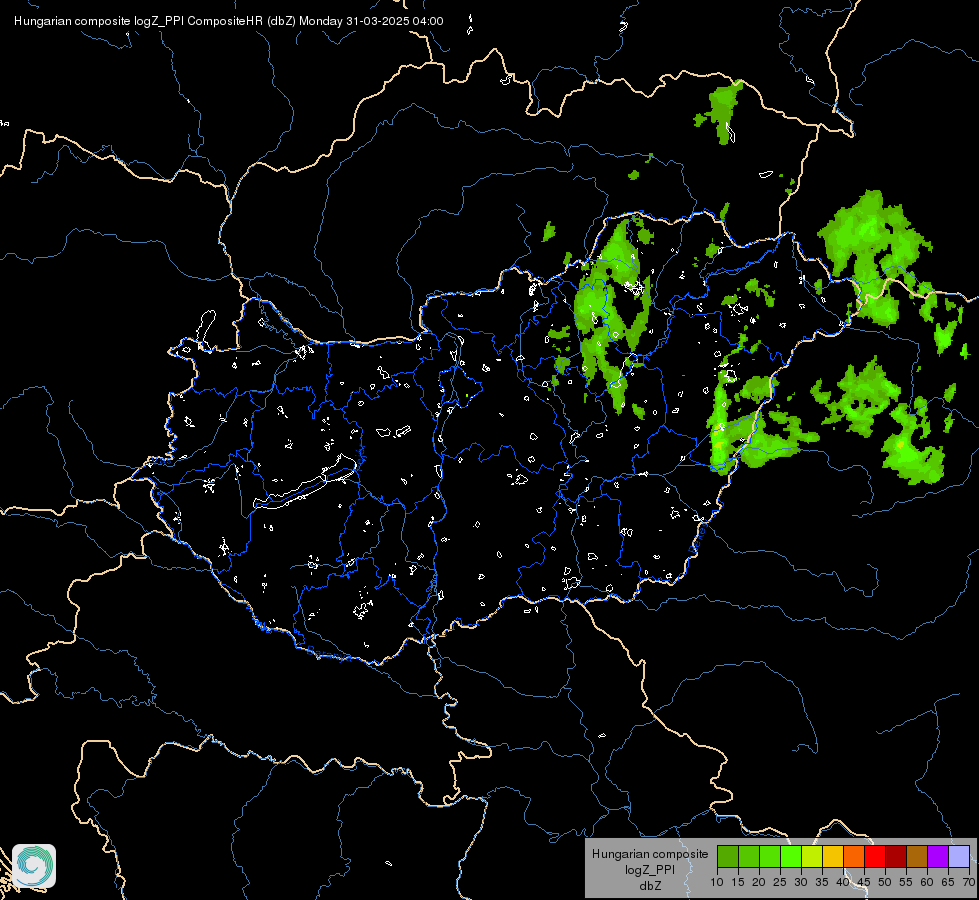The width and height of the screenshot is (979, 900).
Task: Click the legend label 'logZ_PPI'
Action: (x=650, y=869)
